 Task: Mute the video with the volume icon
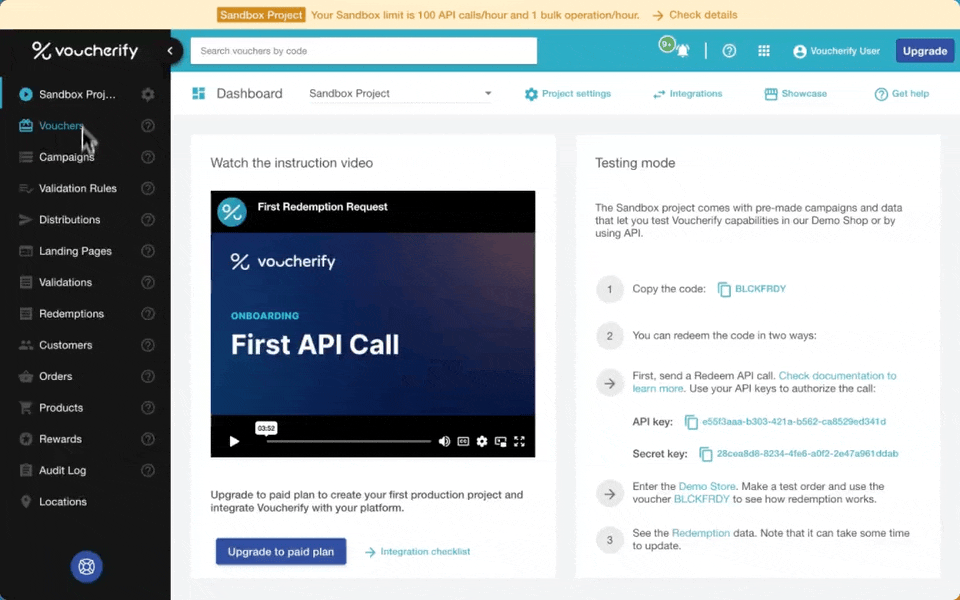click(x=444, y=441)
